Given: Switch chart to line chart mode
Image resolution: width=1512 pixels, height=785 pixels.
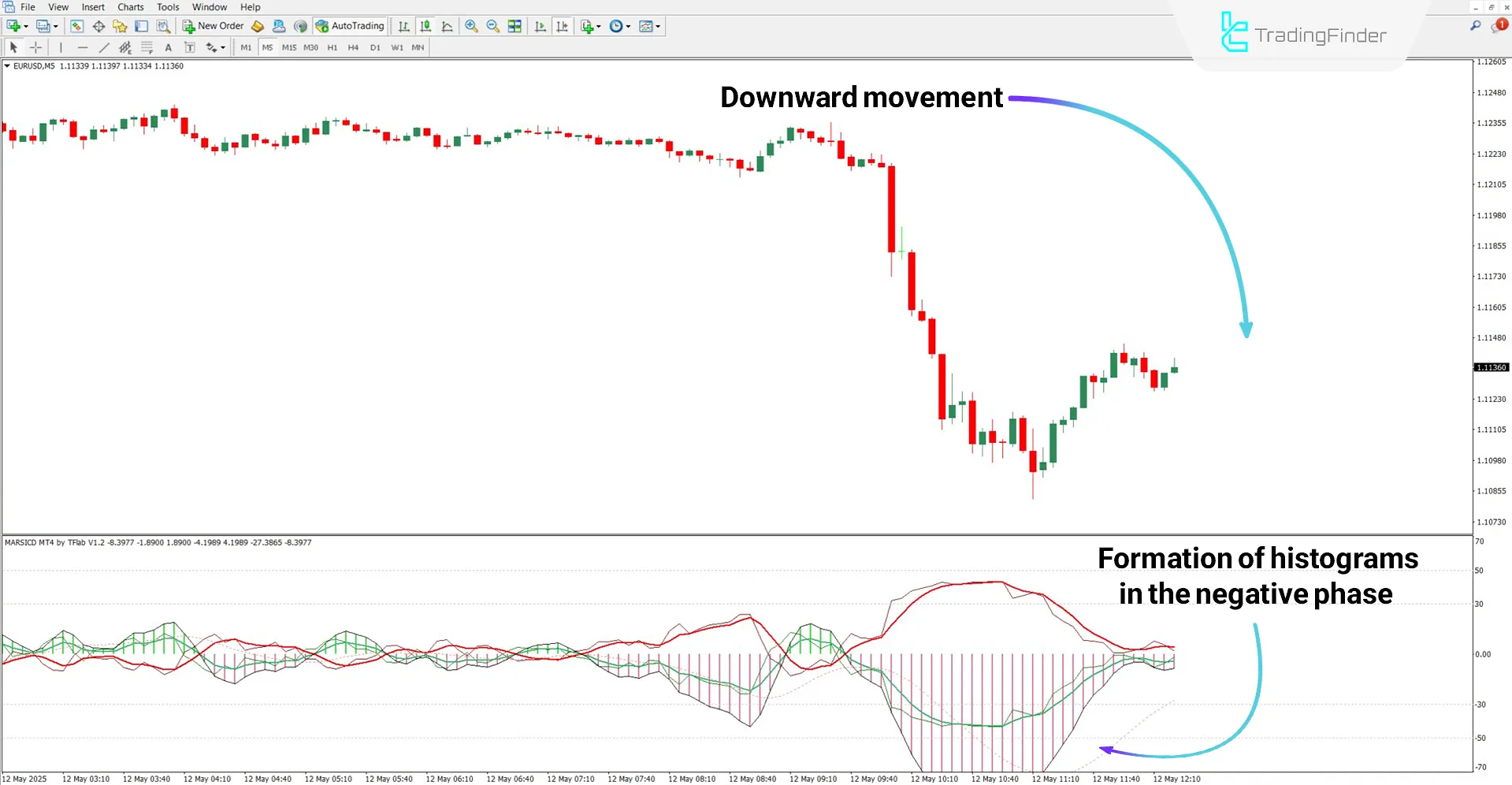Looking at the screenshot, I should point(447,26).
